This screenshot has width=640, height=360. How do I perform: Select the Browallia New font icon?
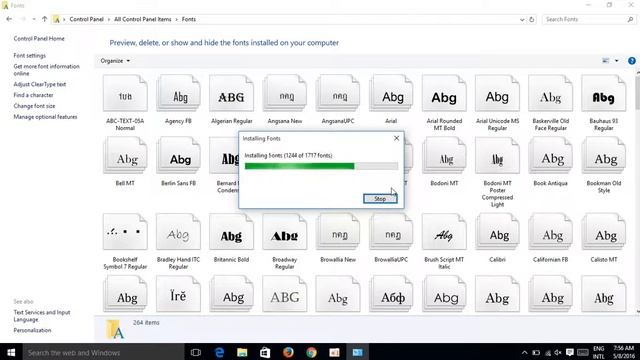click(x=338, y=232)
